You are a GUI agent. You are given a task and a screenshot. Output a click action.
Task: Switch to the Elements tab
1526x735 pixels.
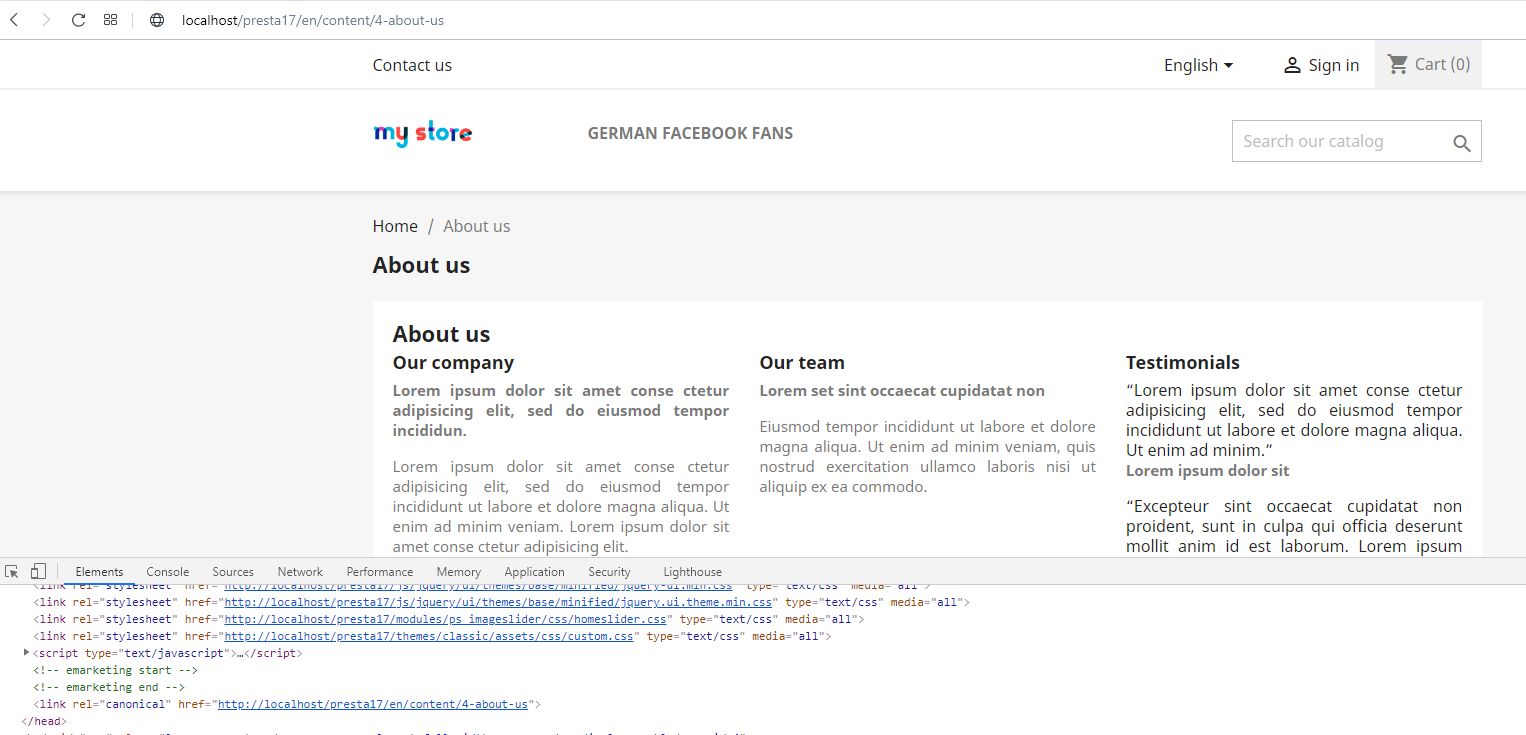pyautogui.click(x=99, y=572)
